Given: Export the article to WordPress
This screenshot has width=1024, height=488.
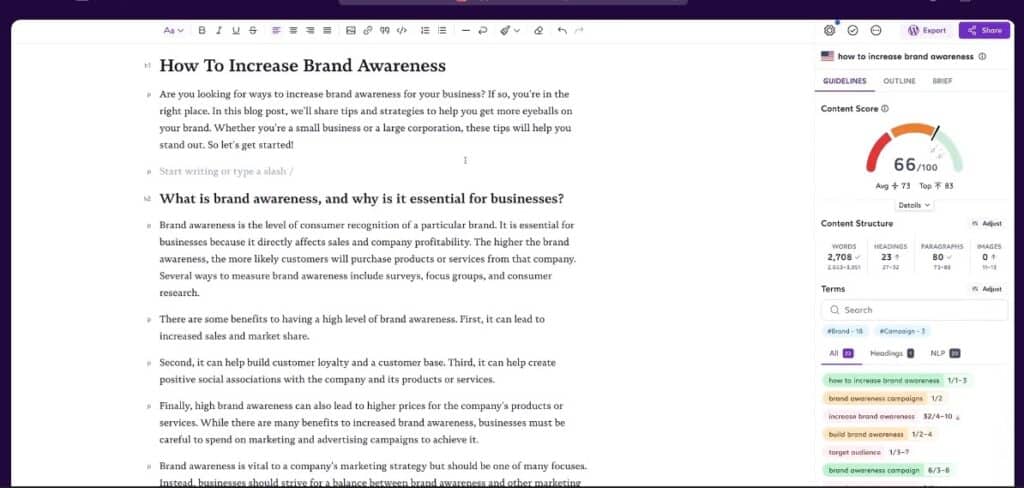Looking at the screenshot, I should pos(927,30).
